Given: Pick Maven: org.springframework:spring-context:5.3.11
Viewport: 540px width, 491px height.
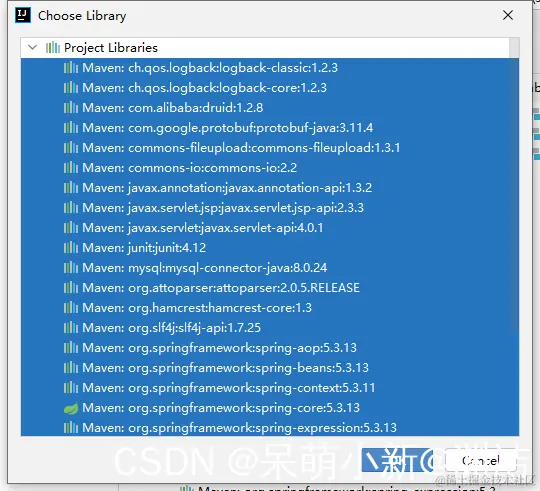Looking at the screenshot, I should tap(270, 388).
